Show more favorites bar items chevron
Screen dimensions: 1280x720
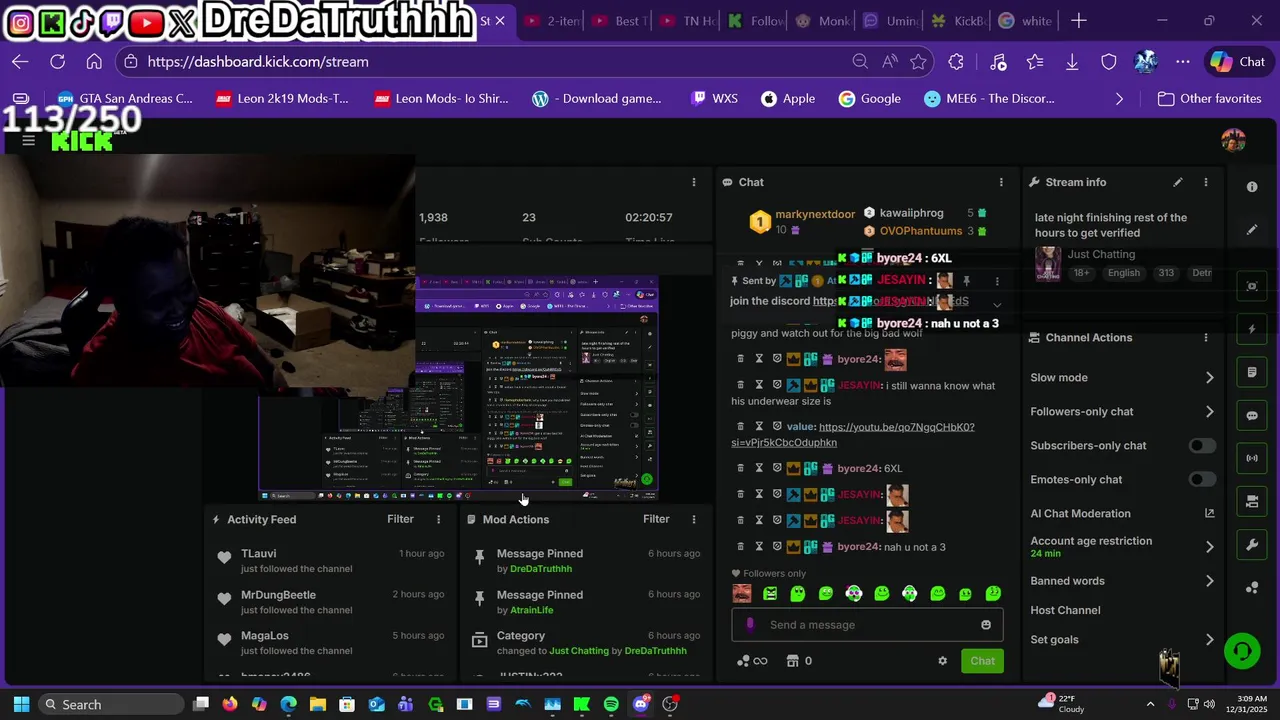click(x=1119, y=99)
